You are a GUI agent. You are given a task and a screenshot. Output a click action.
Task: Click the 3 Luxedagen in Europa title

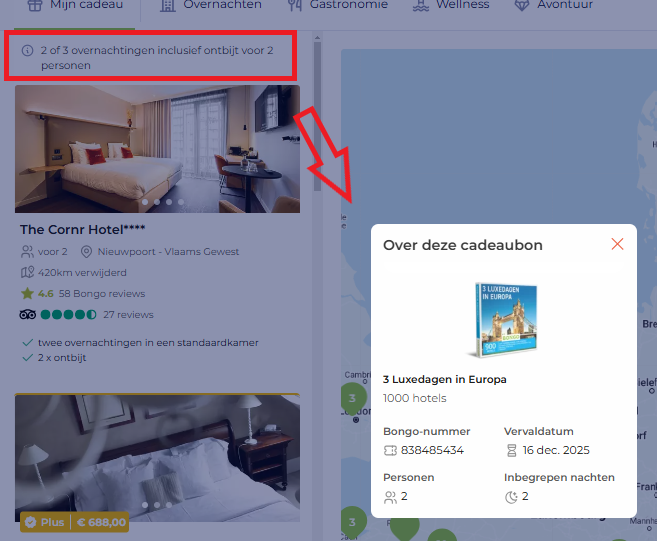click(445, 380)
